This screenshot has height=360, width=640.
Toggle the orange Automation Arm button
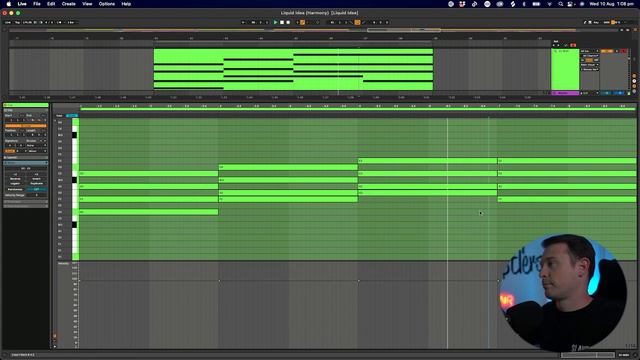(x=302, y=22)
